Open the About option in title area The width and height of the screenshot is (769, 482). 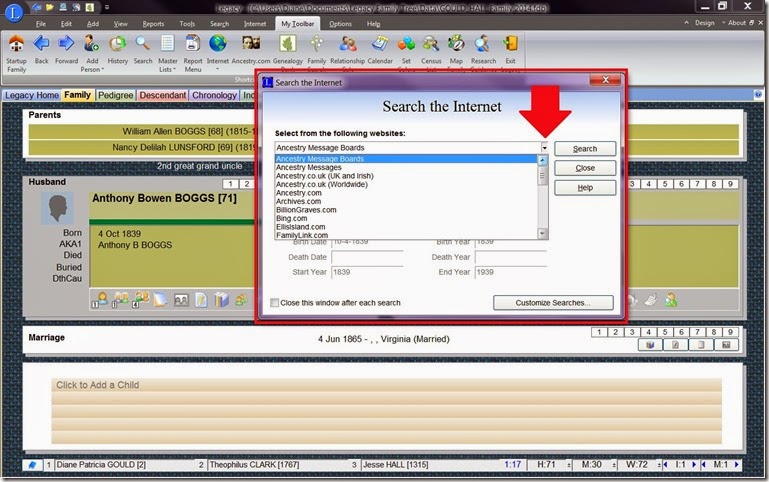tap(737, 23)
